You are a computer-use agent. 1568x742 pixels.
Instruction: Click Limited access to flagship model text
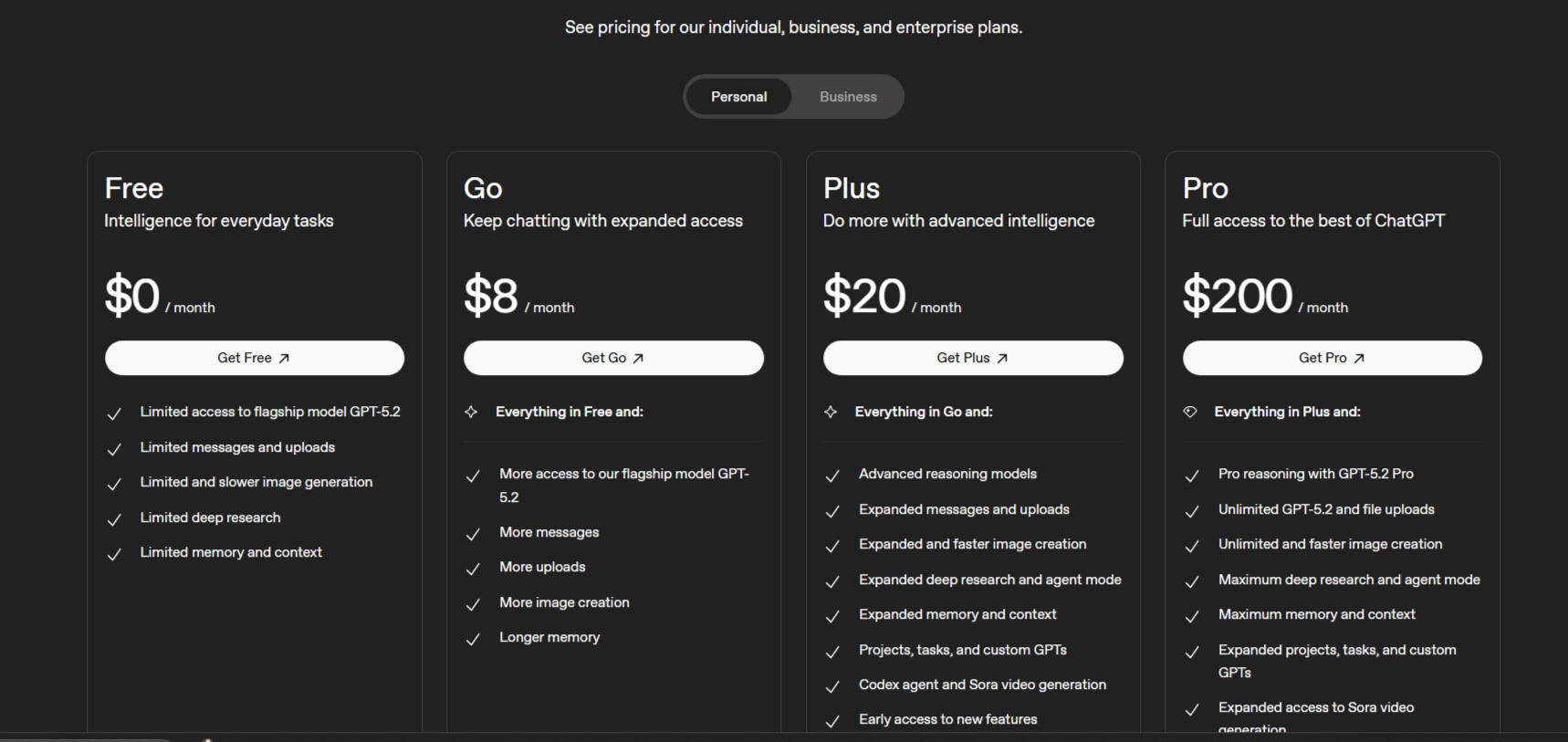(270, 412)
